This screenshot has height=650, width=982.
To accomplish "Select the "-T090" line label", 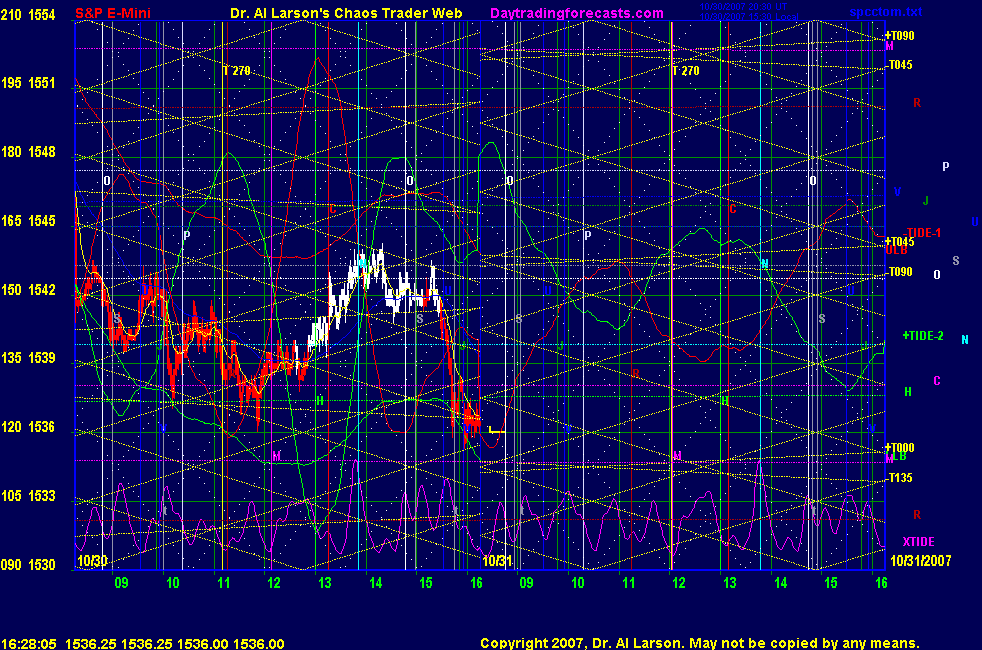I will pyautogui.click(x=900, y=272).
